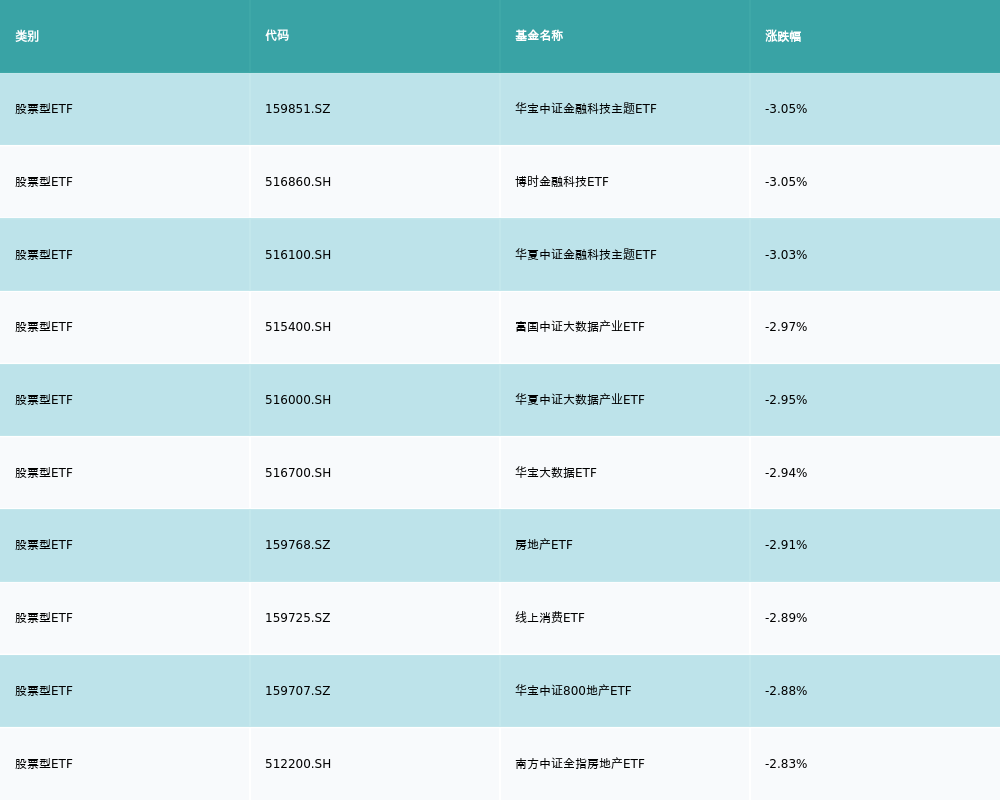Viewport: 1000px width, 800px height.
Task: Select fund code 516000.SH
Action: point(298,400)
